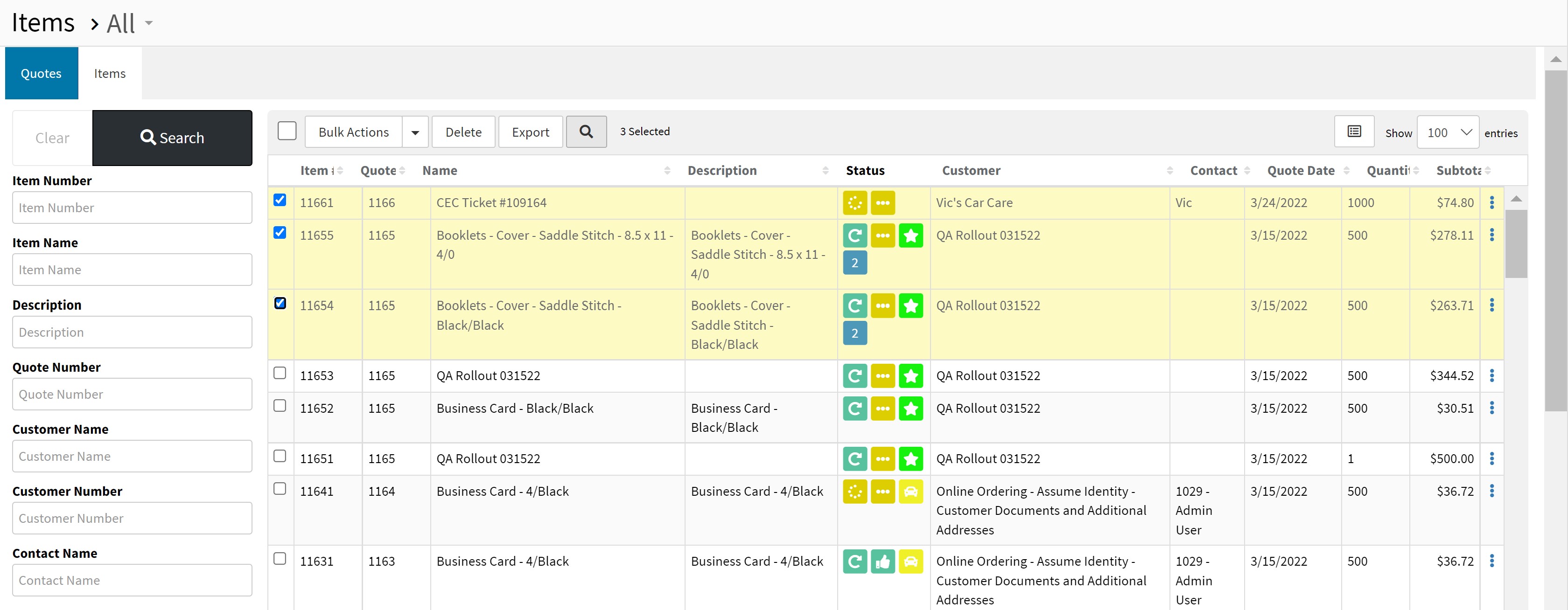Click the magnifier search icon in toolbar
Viewport: 1568px width, 610px height.
586,132
